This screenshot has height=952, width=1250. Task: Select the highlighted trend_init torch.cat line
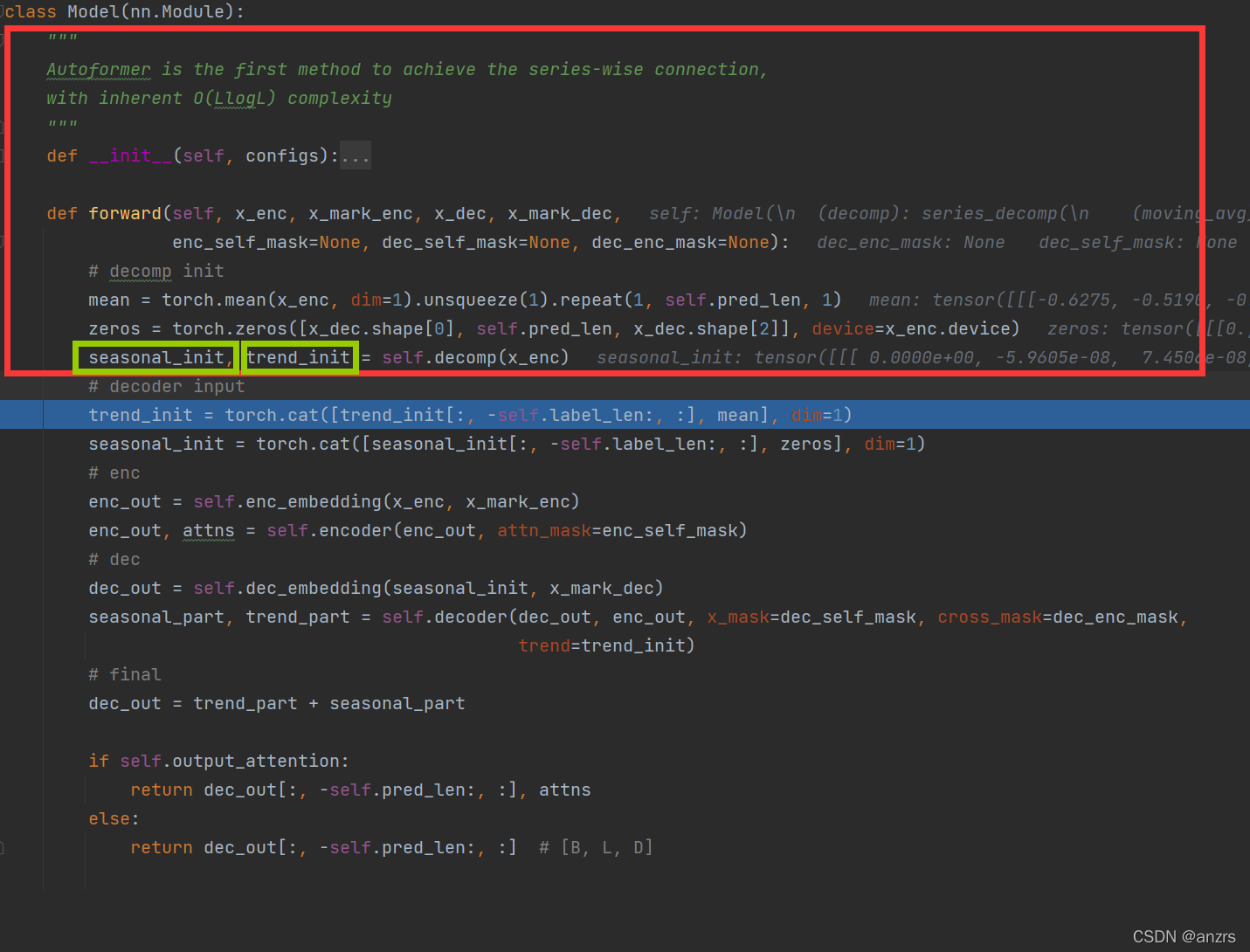point(625,415)
